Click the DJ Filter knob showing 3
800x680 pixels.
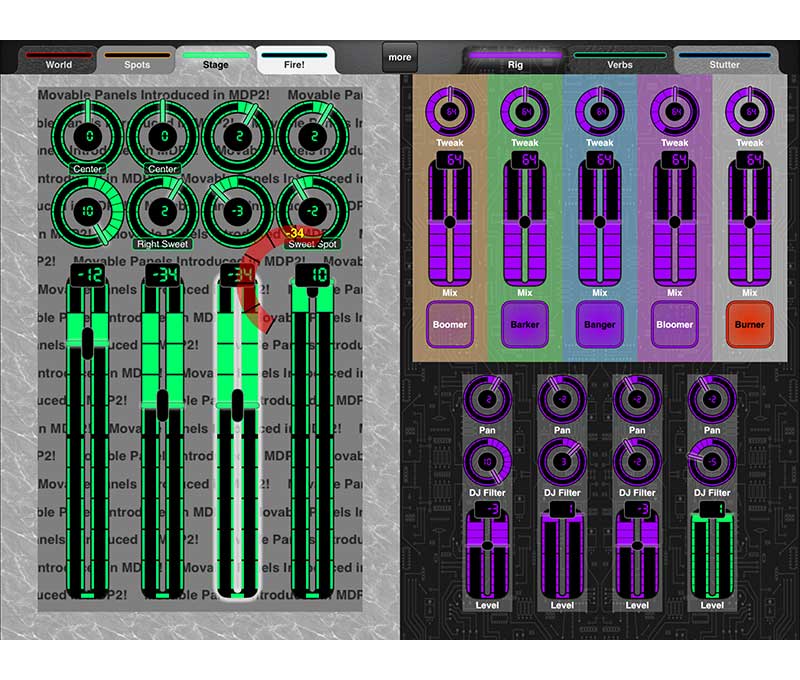coord(562,462)
